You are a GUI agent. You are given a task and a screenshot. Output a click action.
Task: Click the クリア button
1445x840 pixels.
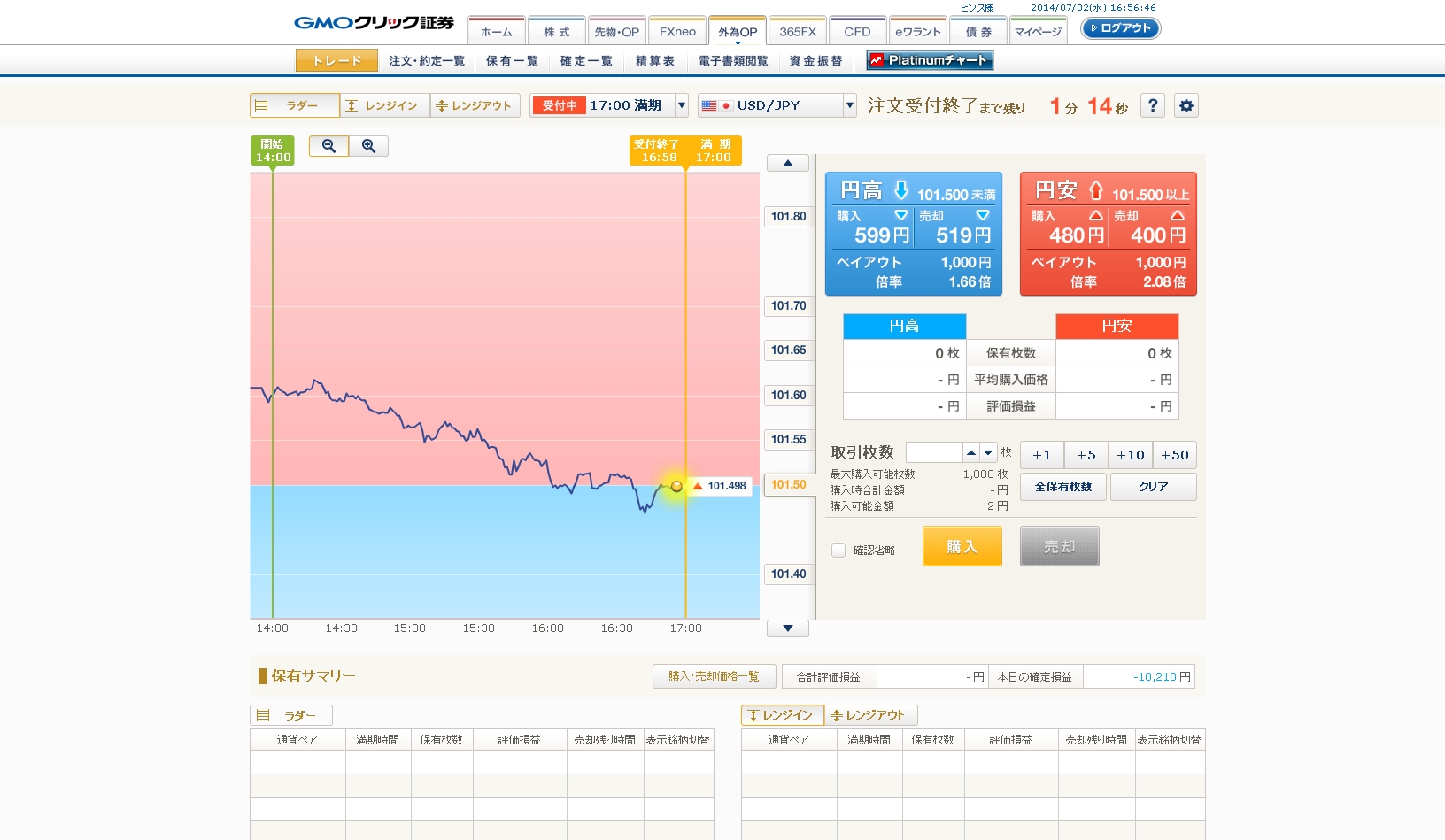coord(1154,487)
